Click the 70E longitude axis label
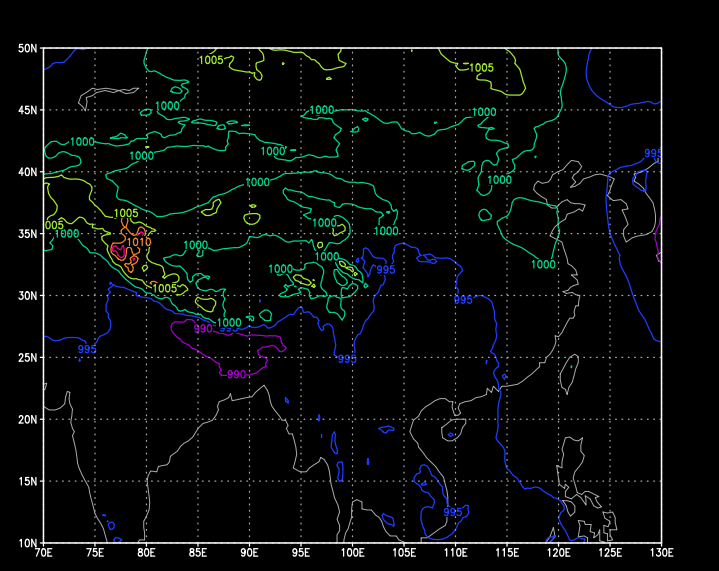Screen dimensions: 719x571 pyautogui.click(x=43, y=553)
